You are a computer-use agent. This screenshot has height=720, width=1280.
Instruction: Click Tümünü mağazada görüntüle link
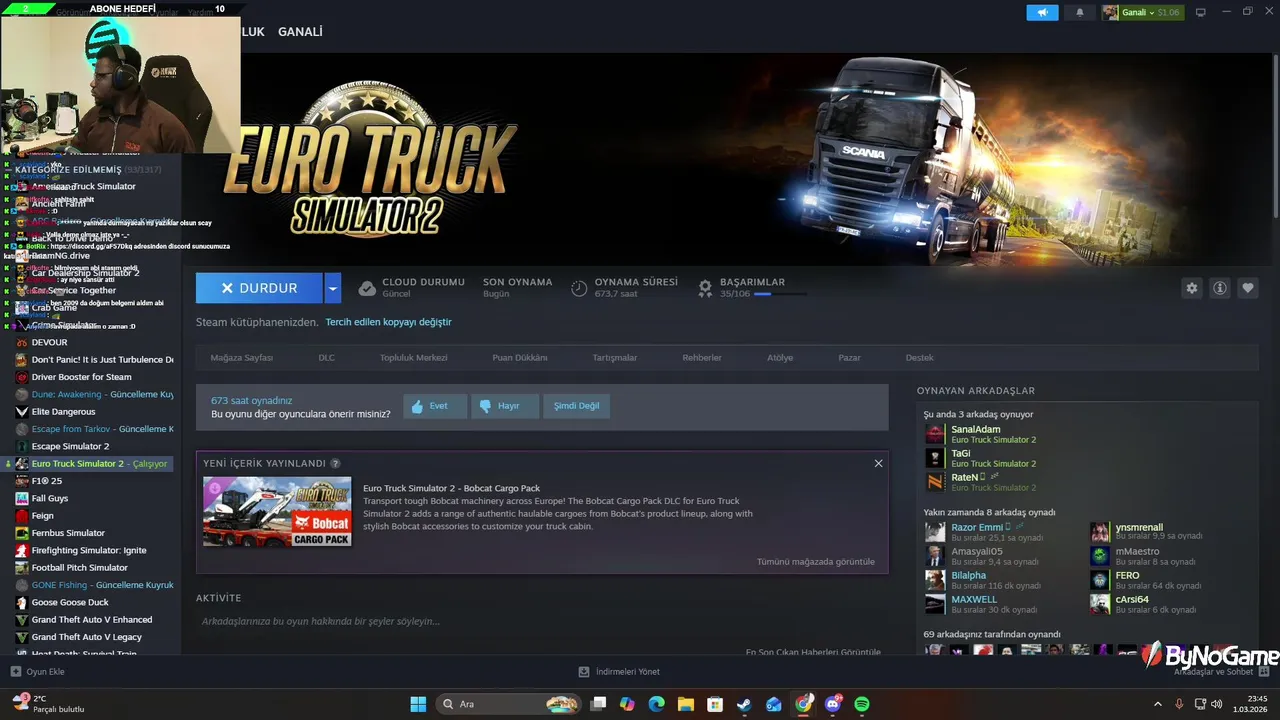[816, 562]
